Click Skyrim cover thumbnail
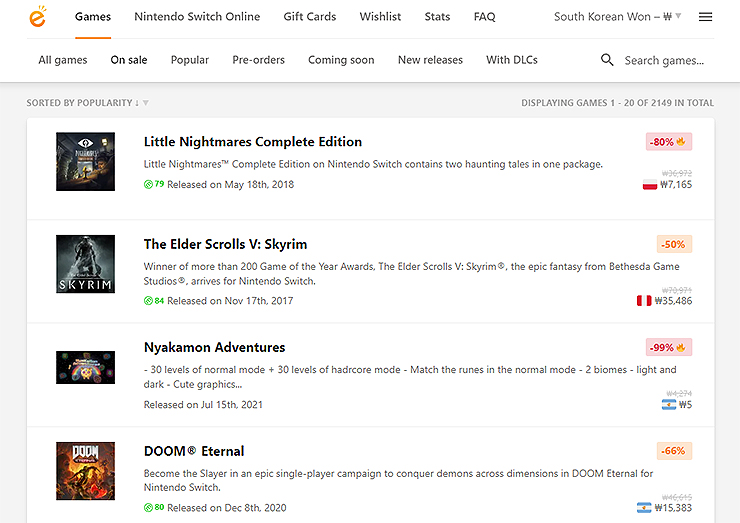The image size is (740, 523). tap(85, 264)
